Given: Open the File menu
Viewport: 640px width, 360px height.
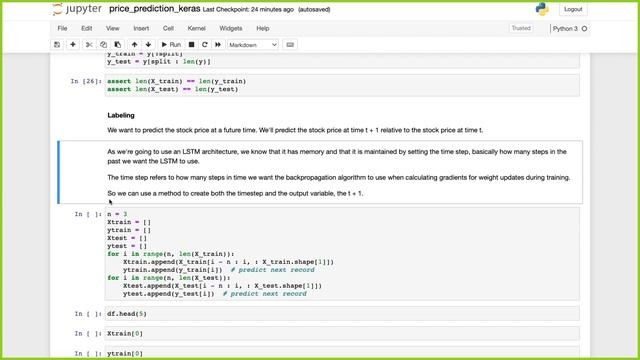Looking at the screenshot, I should pos(62,28).
